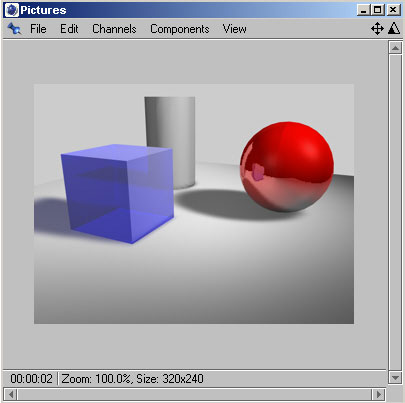The image size is (405, 403).
Task: Open the File menu
Action: pos(38,29)
